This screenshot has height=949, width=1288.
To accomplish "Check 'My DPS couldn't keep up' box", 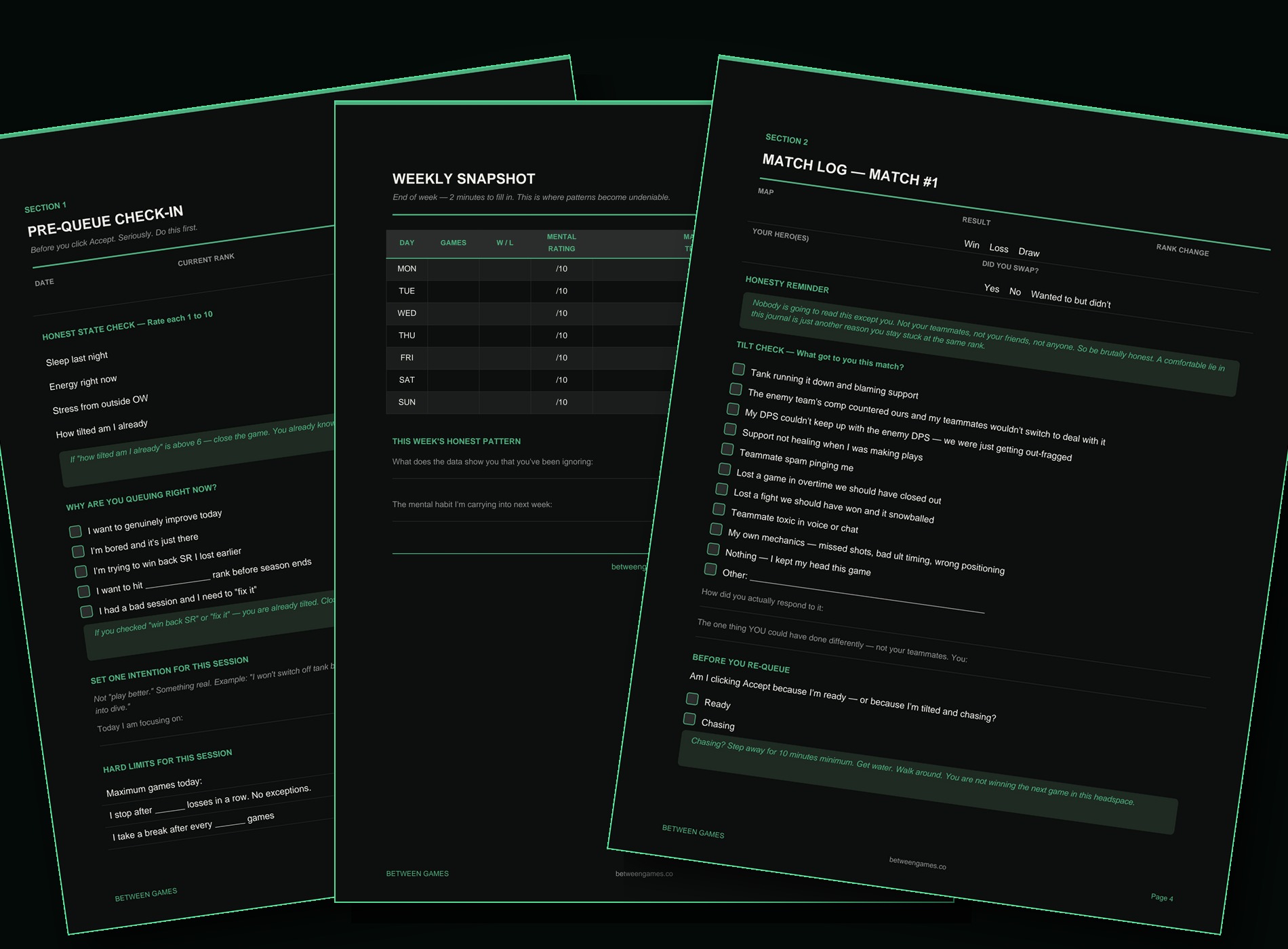I will pos(733,409).
